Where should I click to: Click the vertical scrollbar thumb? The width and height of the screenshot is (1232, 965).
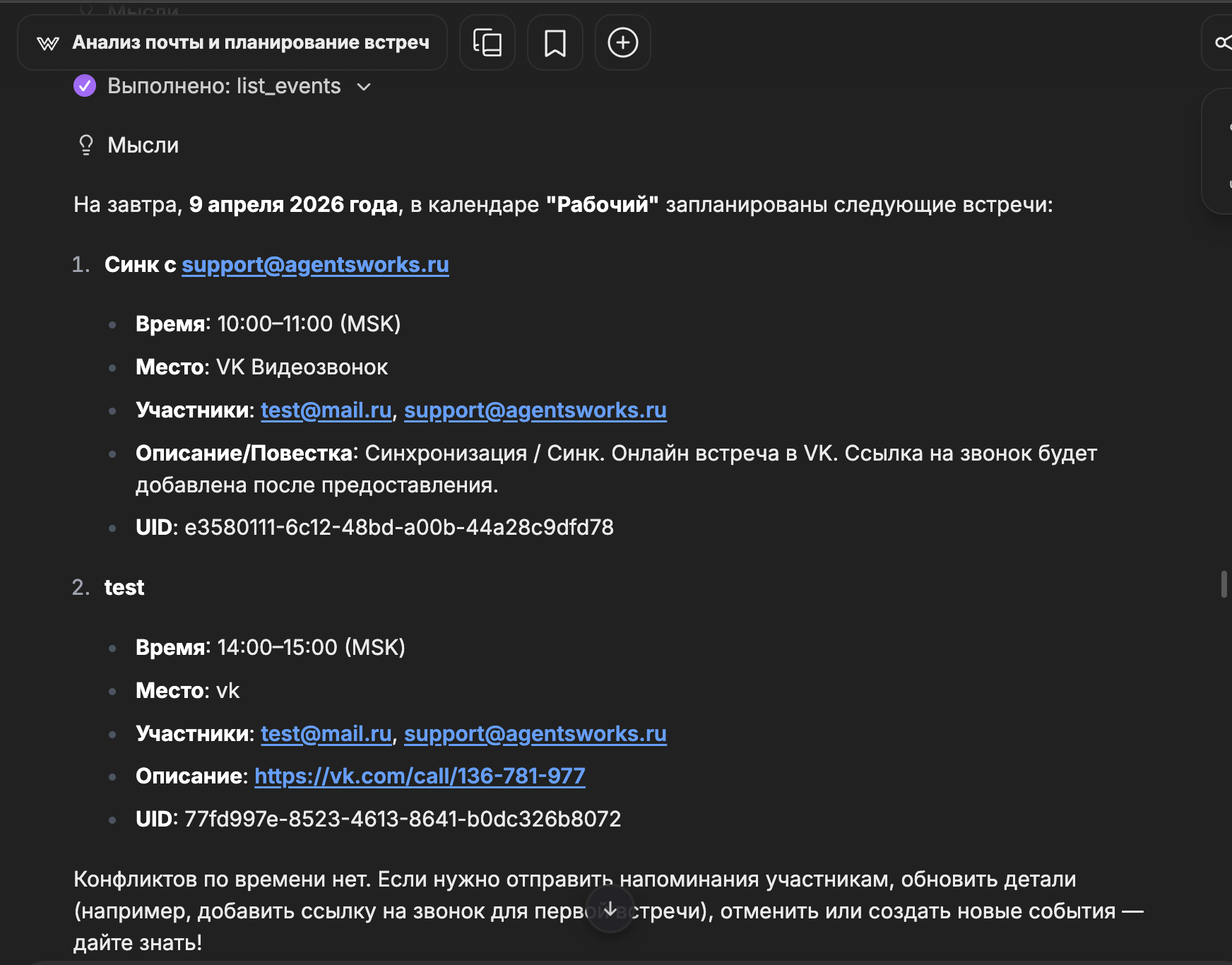(x=1224, y=584)
